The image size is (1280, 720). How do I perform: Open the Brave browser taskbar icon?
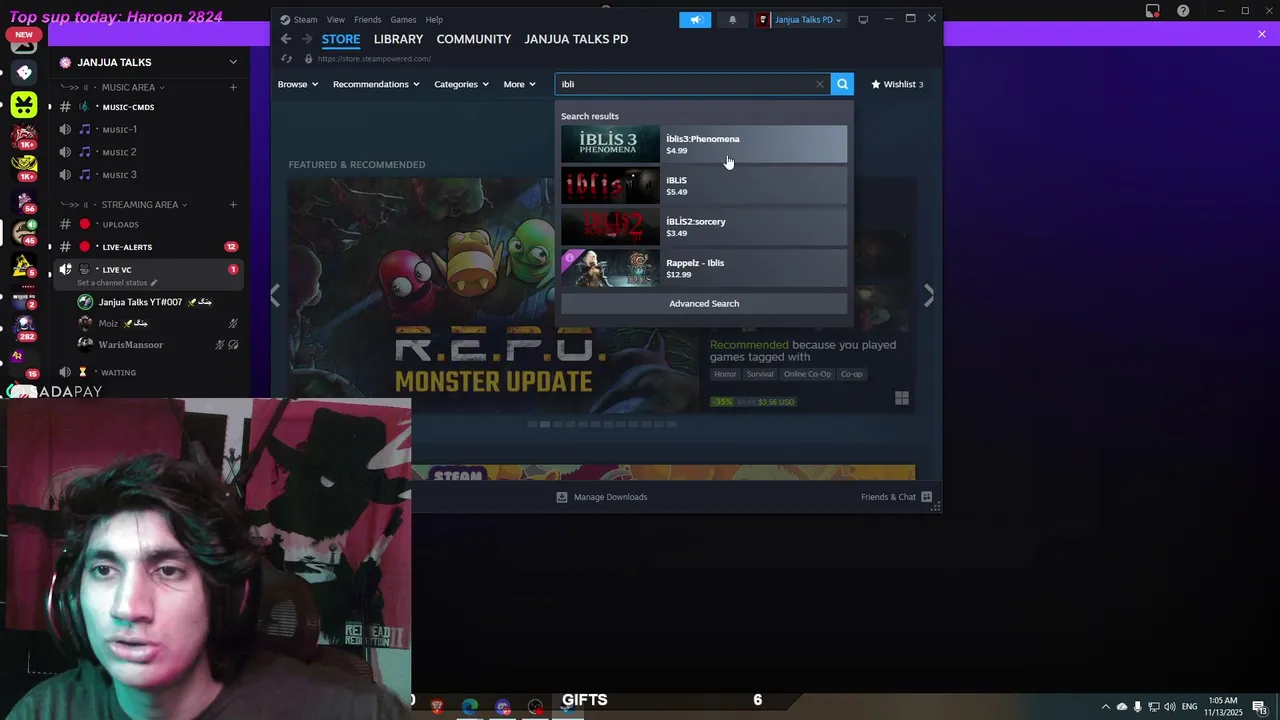point(437,707)
